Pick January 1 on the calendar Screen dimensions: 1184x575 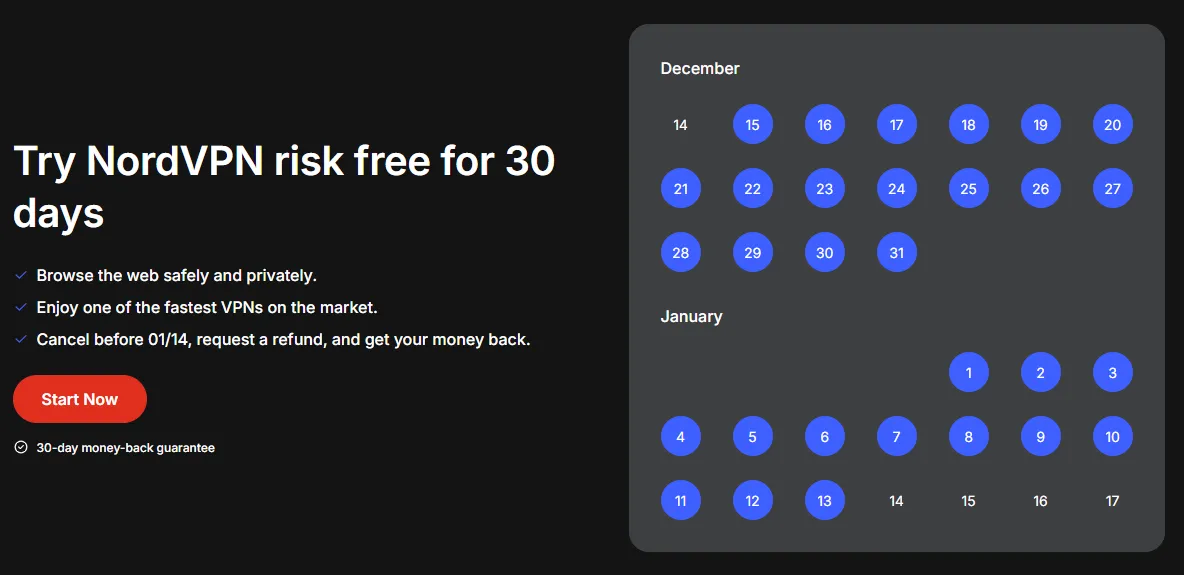(x=969, y=373)
